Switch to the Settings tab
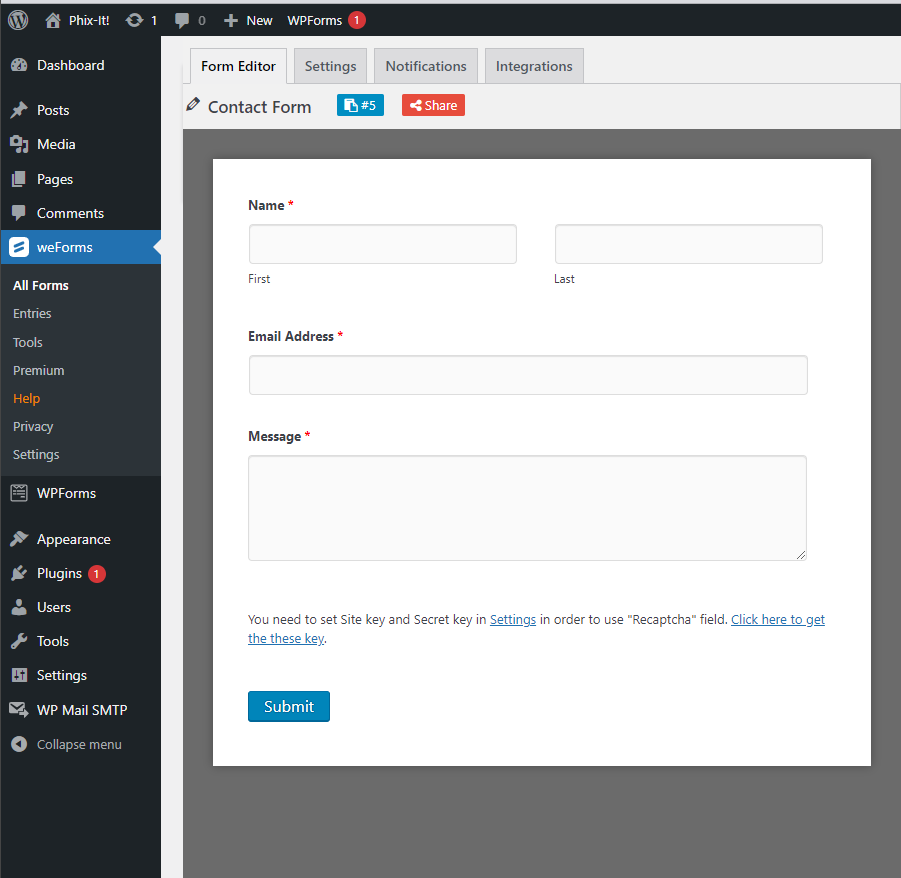Image resolution: width=901 pixels, height=878 pixels. click(330, 66)
